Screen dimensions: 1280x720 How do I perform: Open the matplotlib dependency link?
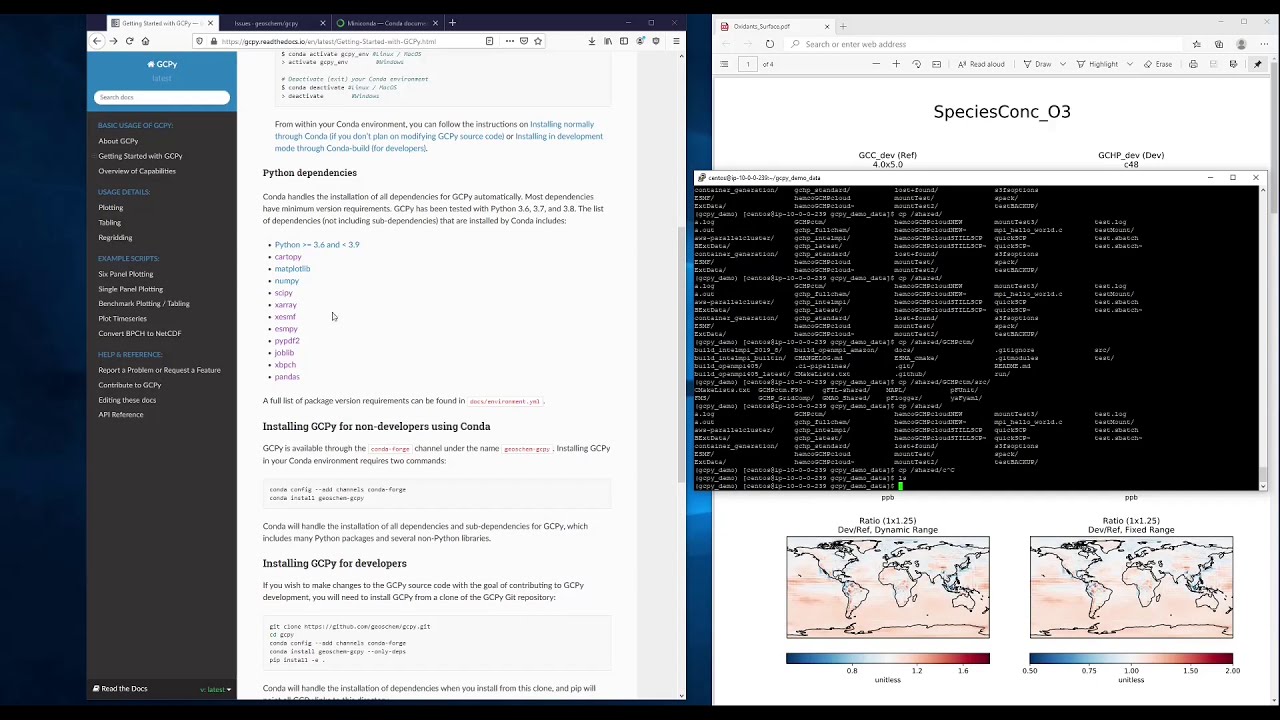click(x=292, y=269)
